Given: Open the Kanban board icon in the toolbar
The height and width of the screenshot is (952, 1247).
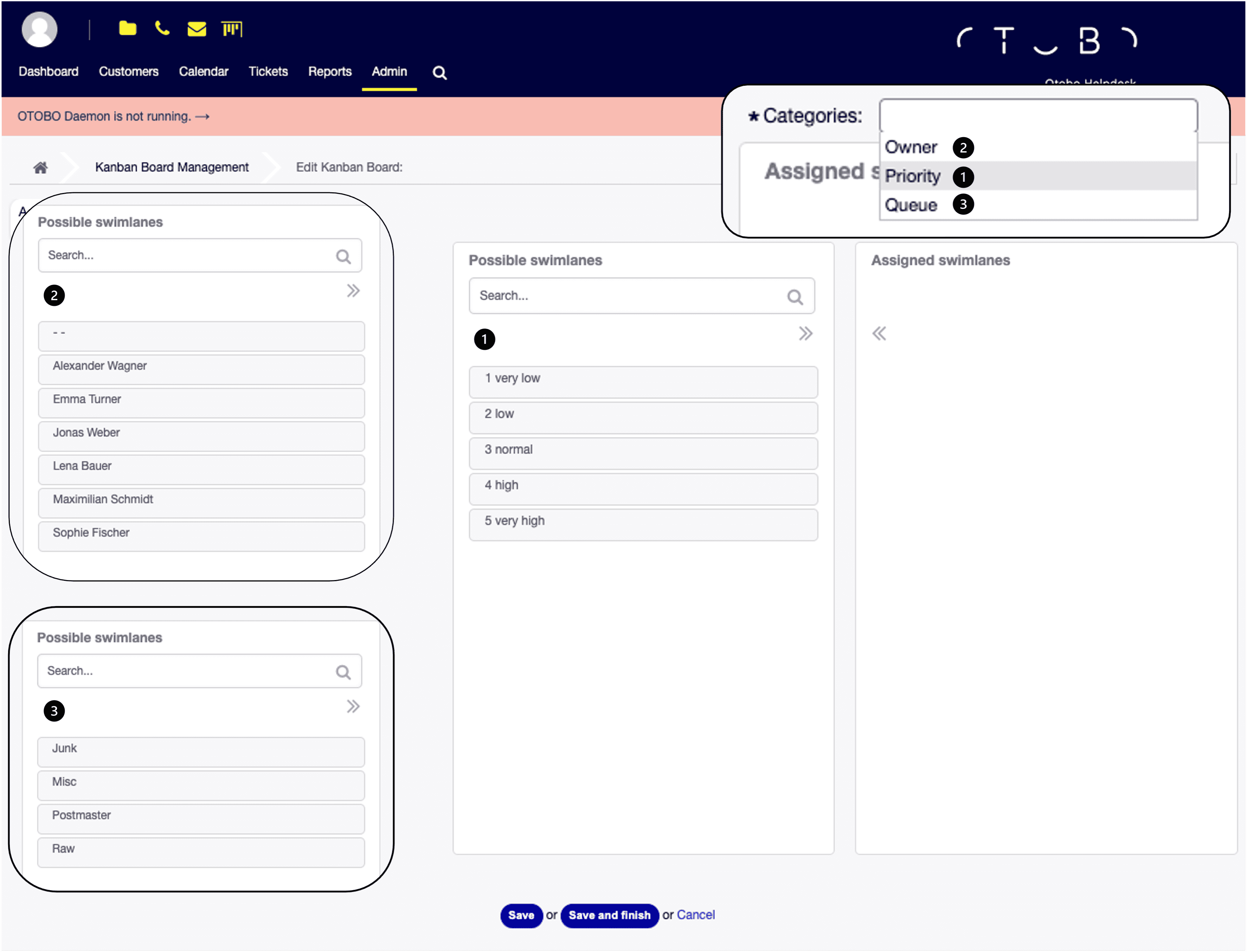Looking at the screenshot, I should point(232,28).
